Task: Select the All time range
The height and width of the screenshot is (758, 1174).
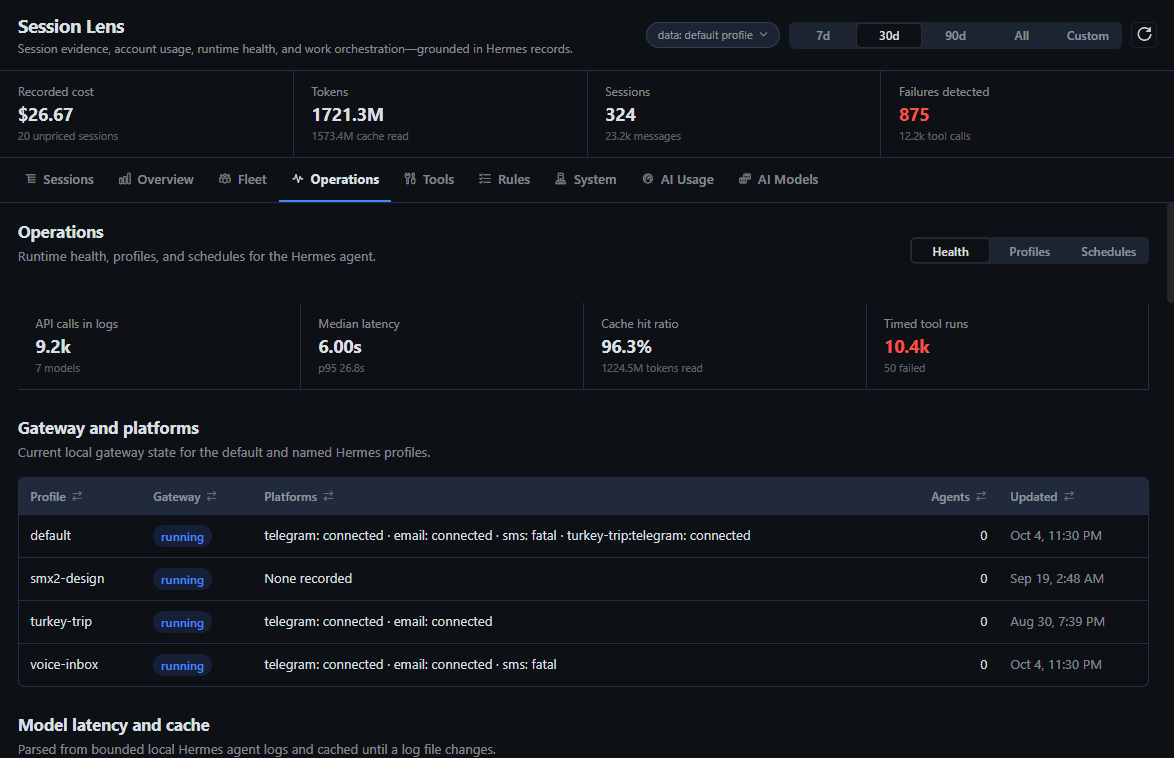Action: click(1021, 35)
